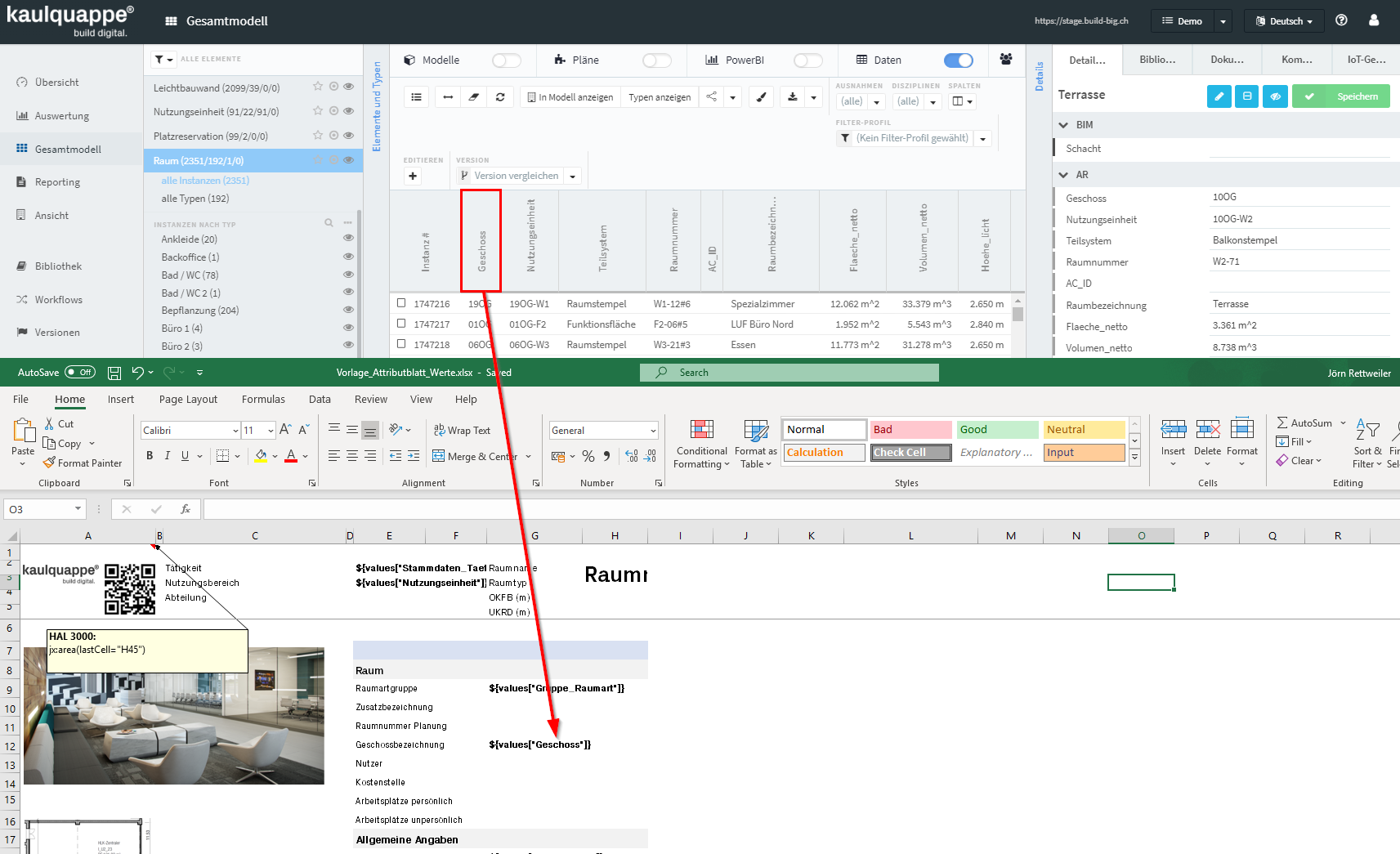1400x854 pixels.
Task: Open the Version vergleichen dropdown arrow
Action: tap(573, 177)
